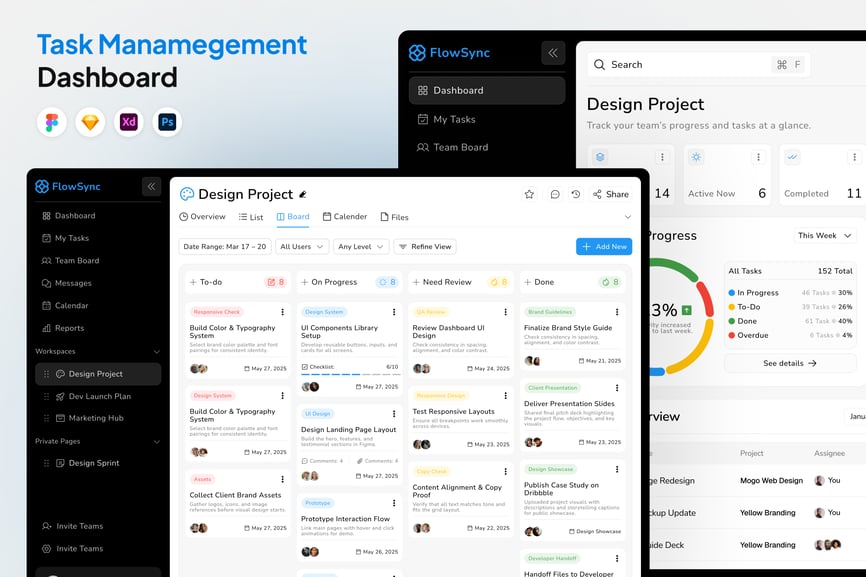This screenshot has height=577, width=866.
Task: Star the Design Project as favorite
Action: coord(529,194)
